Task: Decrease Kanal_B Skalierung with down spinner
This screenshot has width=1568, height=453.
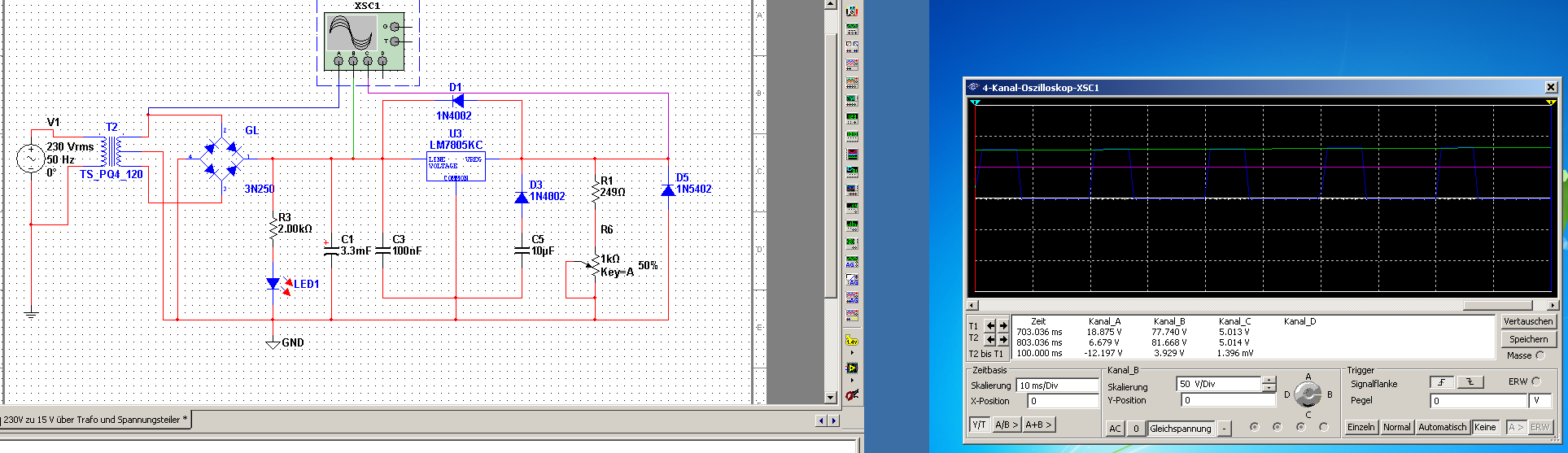Action: [x=1269, y=387]
